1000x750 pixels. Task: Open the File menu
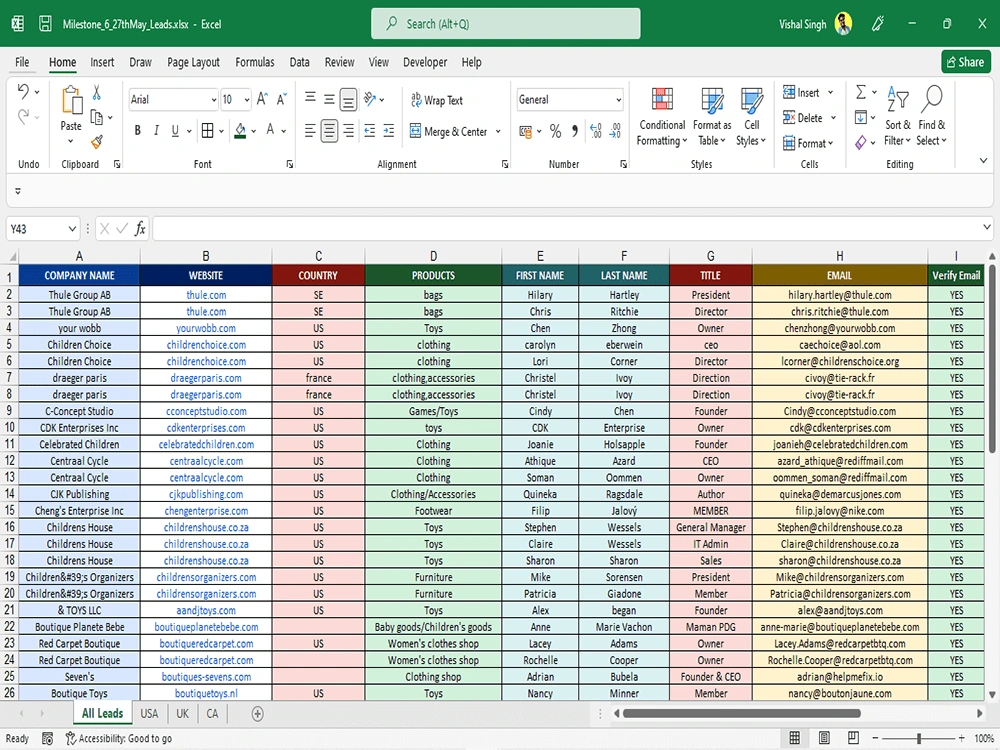pos(22,62)
